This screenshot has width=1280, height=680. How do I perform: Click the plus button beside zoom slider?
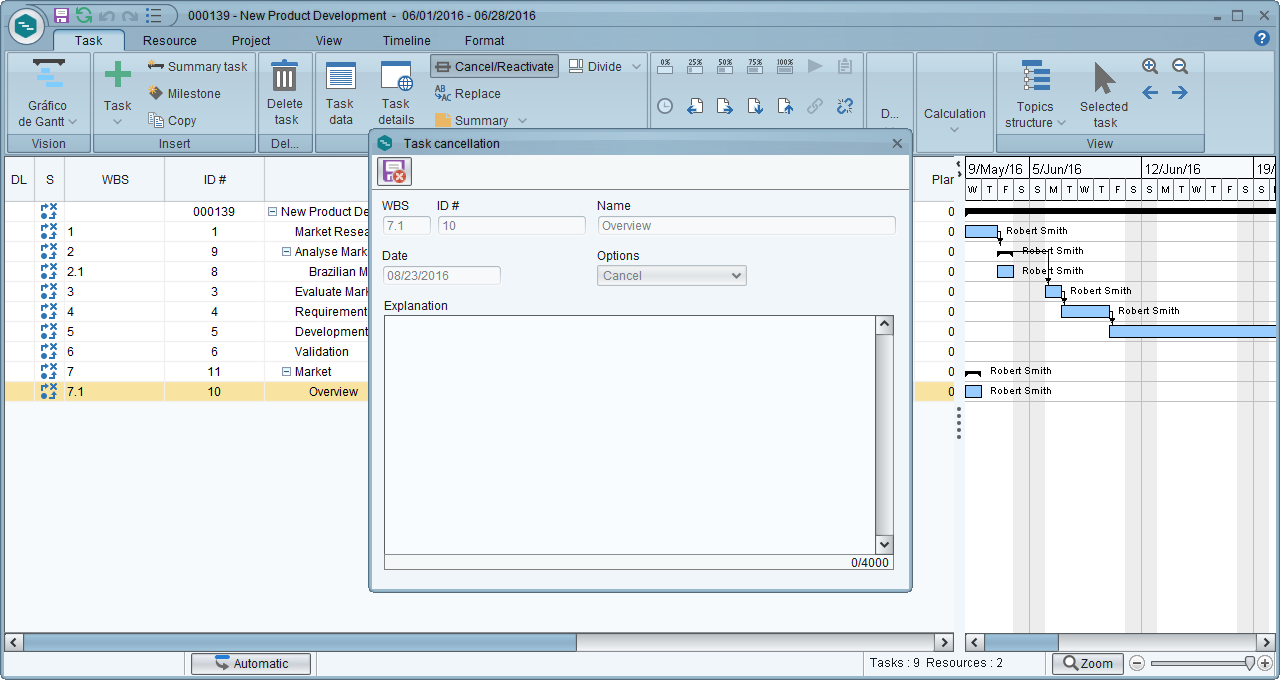(x=1265, y=663)
